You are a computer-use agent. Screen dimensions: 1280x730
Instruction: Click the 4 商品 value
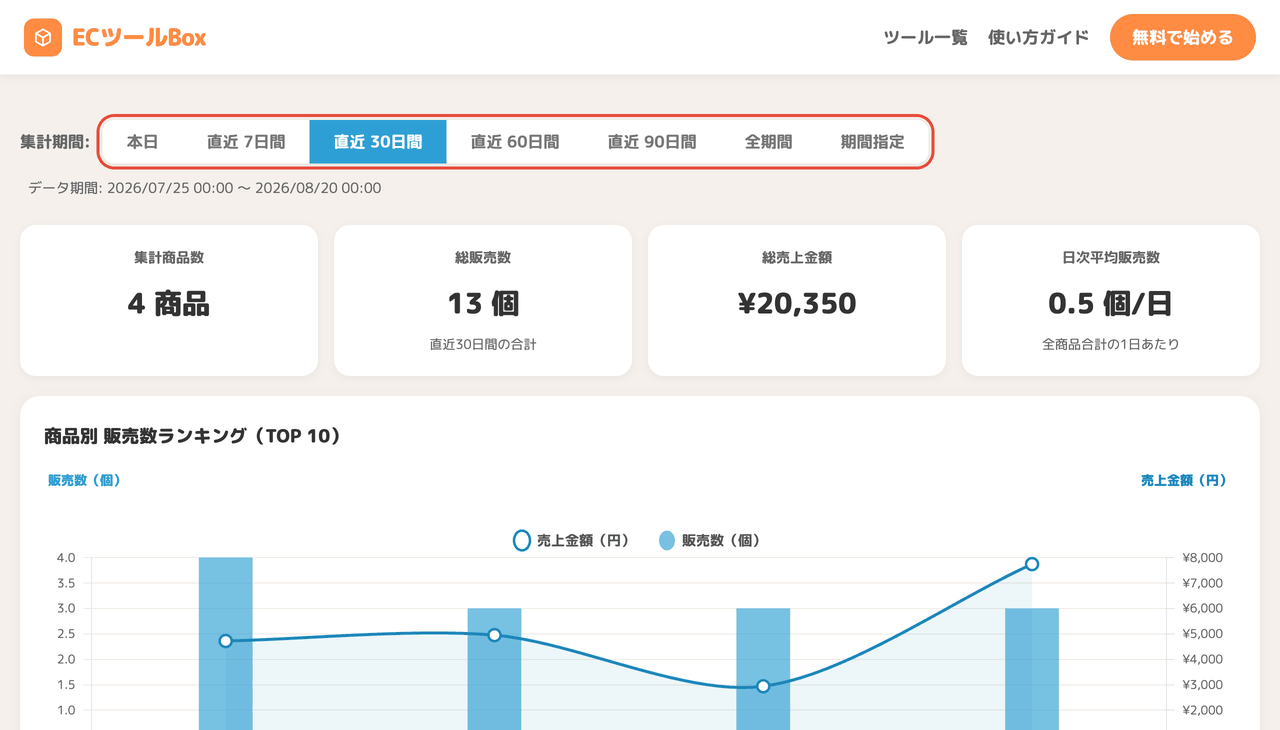pos(169,303)
